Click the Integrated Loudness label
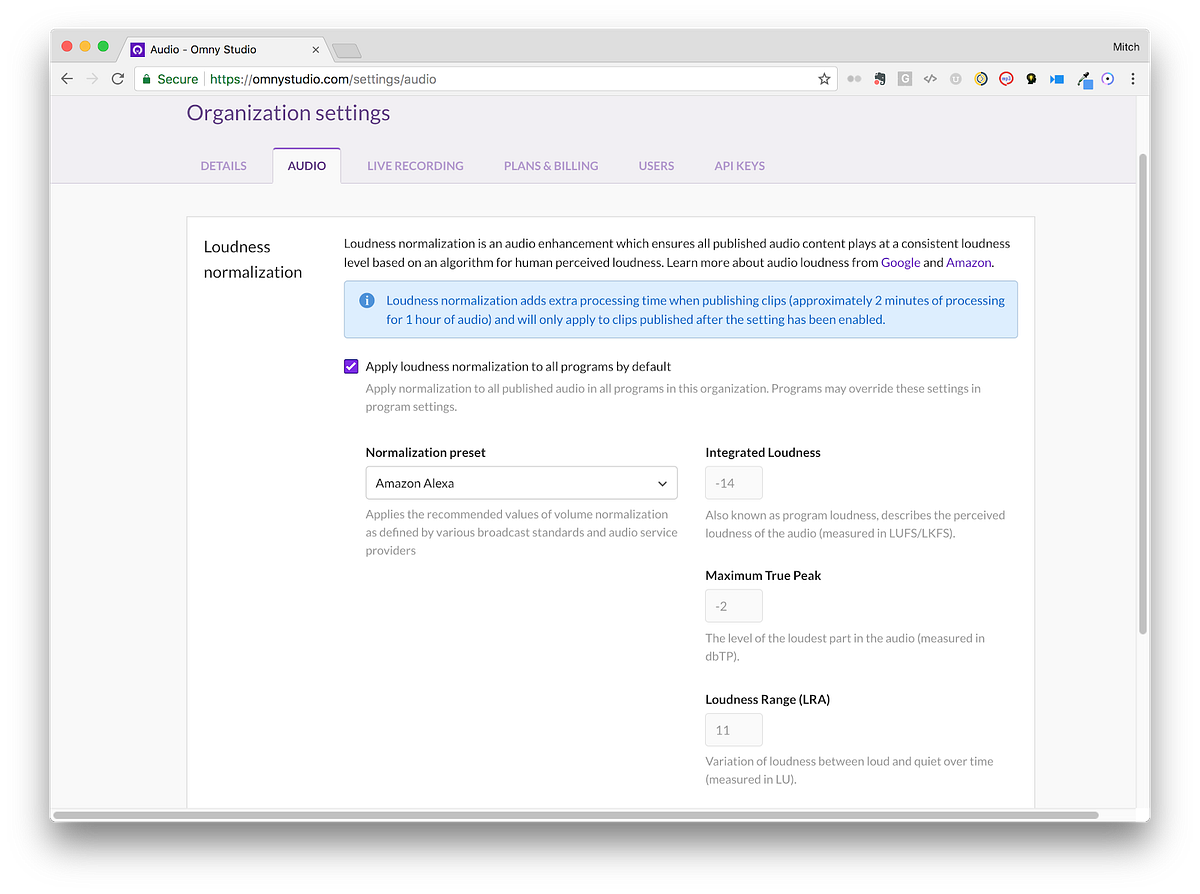This screenshot has width=1200, height=894. [763, 452]
